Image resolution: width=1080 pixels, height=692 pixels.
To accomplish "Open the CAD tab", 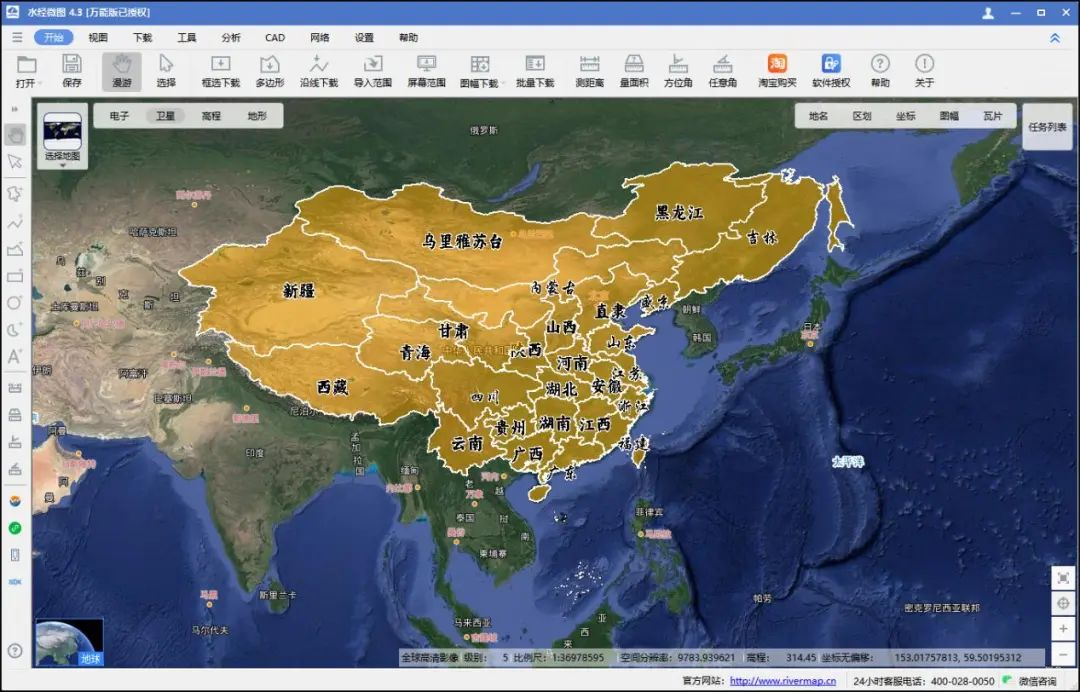I will click(x=275, y=37).
